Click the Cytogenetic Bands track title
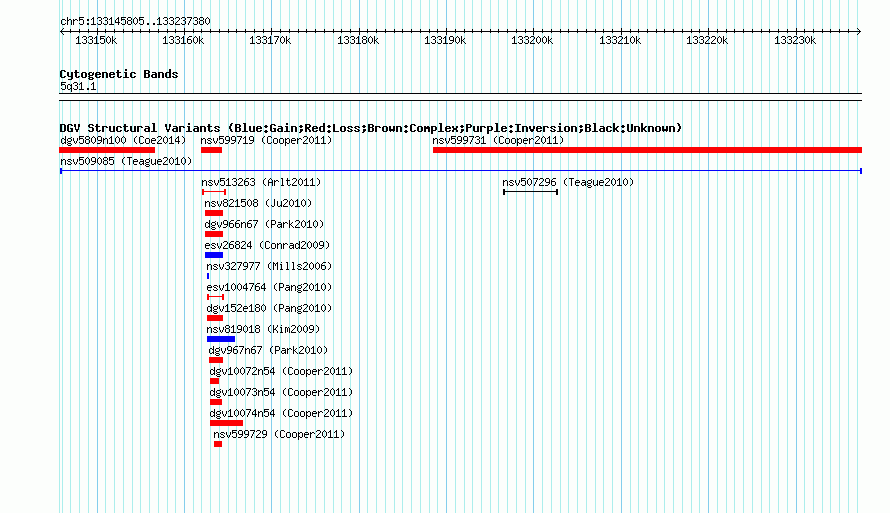 (x=119, y=74)
